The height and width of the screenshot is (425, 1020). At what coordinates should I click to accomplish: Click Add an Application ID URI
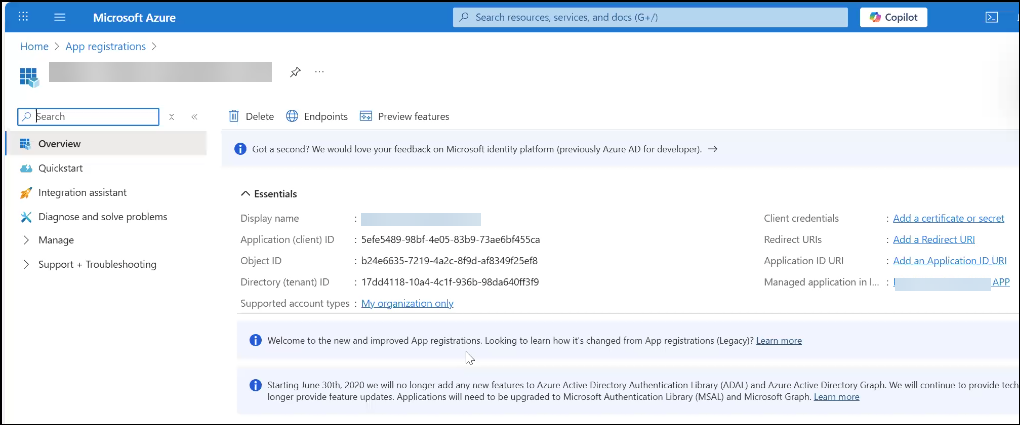(x=950, y=261)
